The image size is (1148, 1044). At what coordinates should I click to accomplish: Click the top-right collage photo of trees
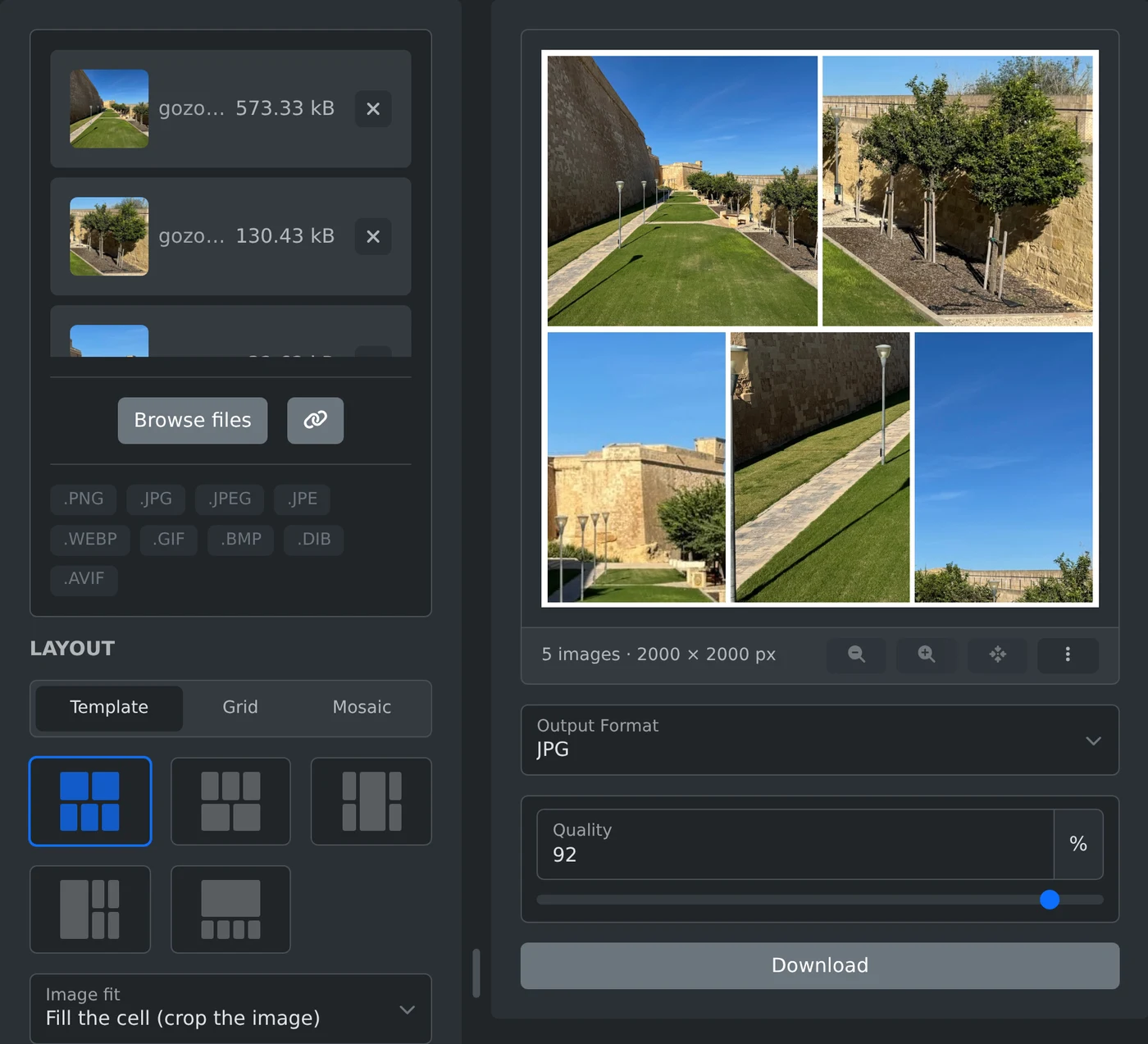click(958, 191)
